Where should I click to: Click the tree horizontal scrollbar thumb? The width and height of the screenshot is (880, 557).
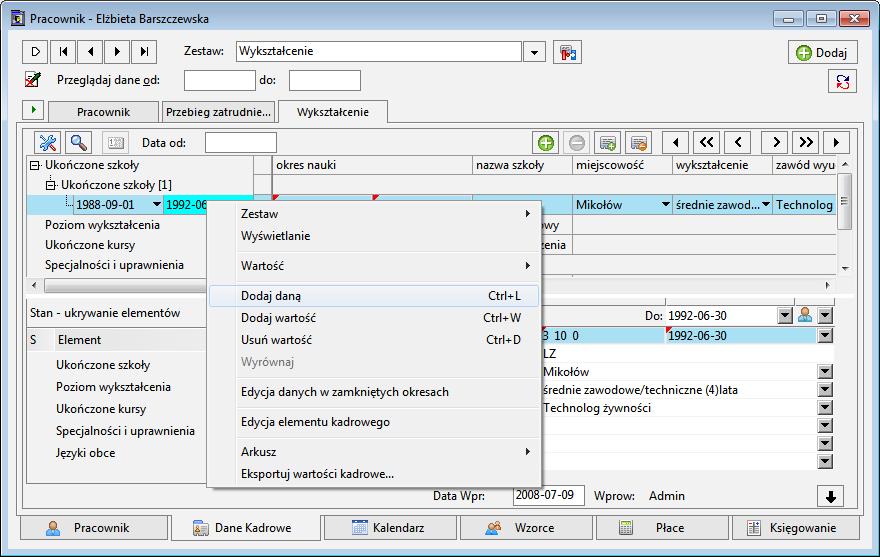pos(126,285)
